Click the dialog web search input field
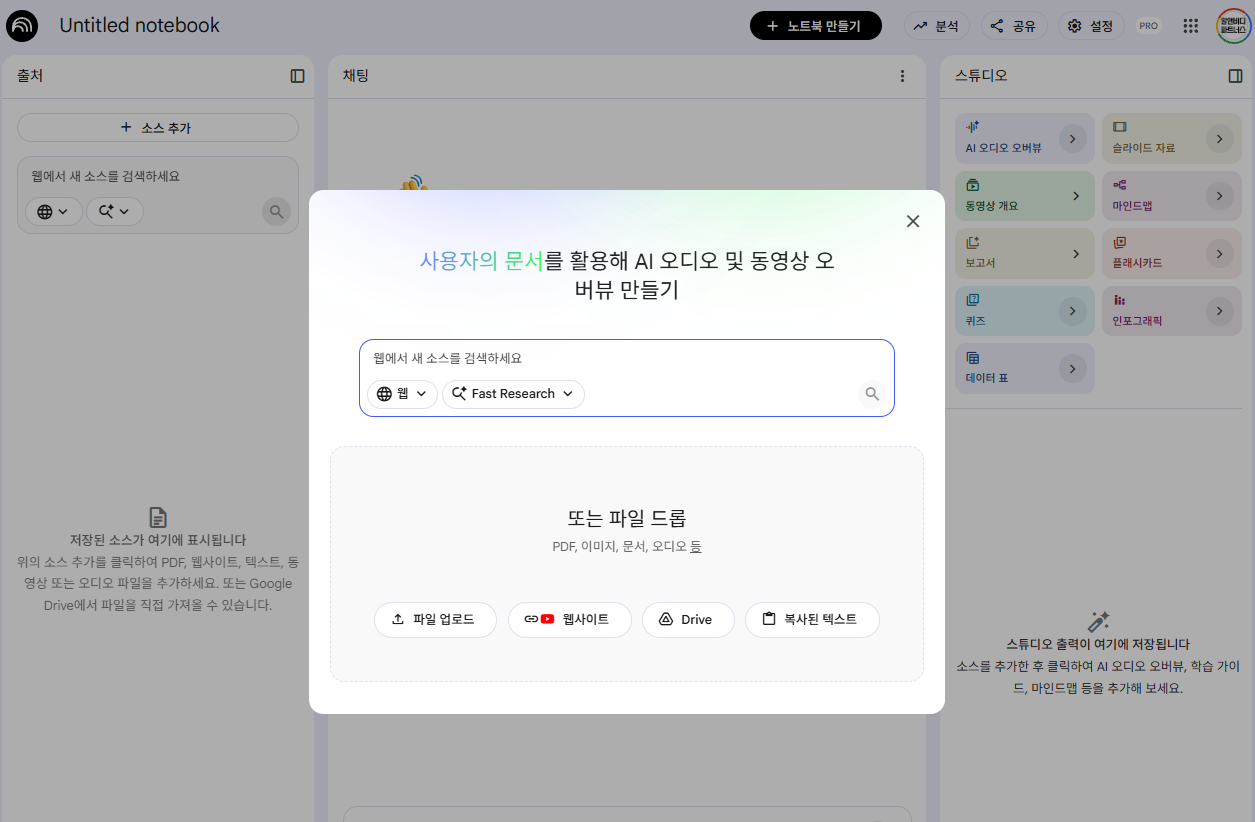This screenshot has width=1255, height=822. 627,358
